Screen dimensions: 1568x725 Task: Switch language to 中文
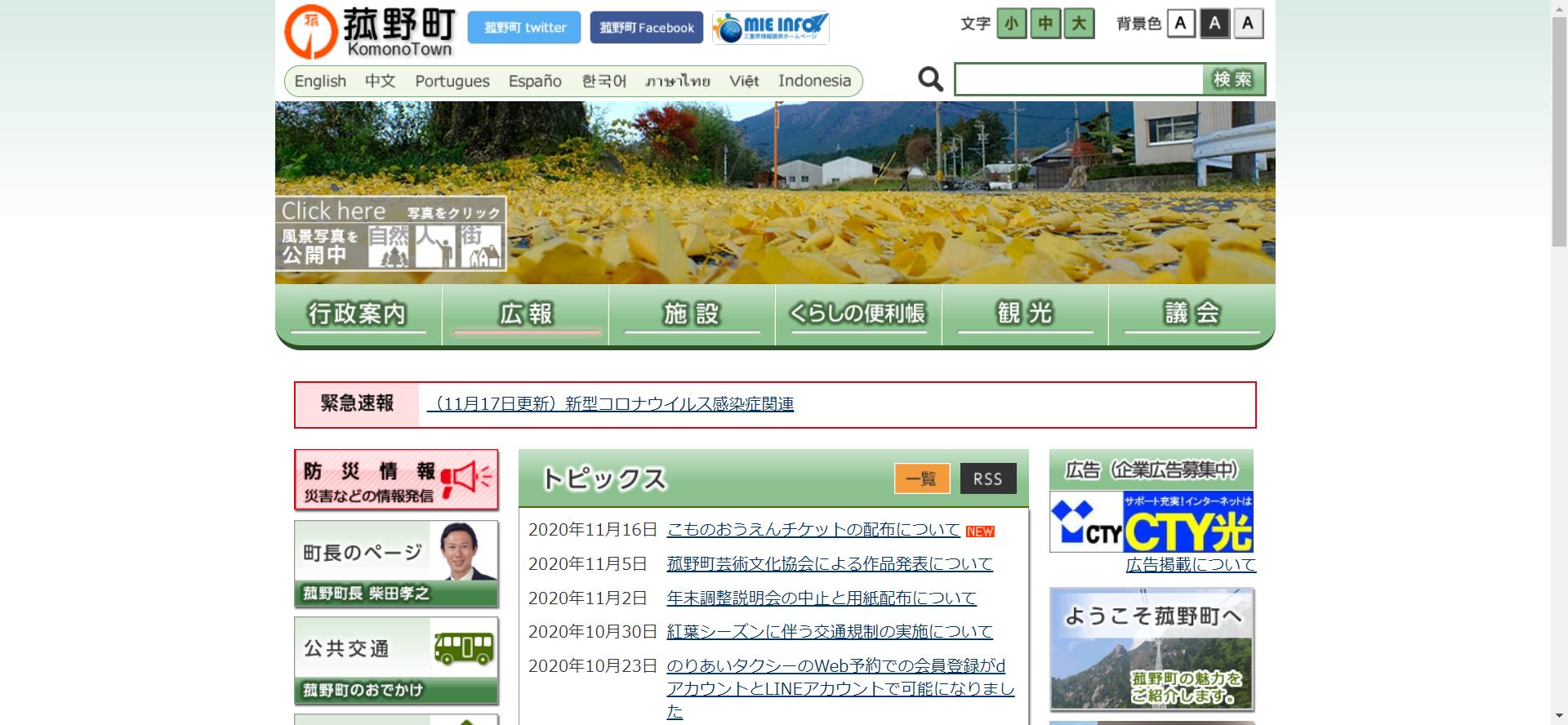(x=381, y=81)
